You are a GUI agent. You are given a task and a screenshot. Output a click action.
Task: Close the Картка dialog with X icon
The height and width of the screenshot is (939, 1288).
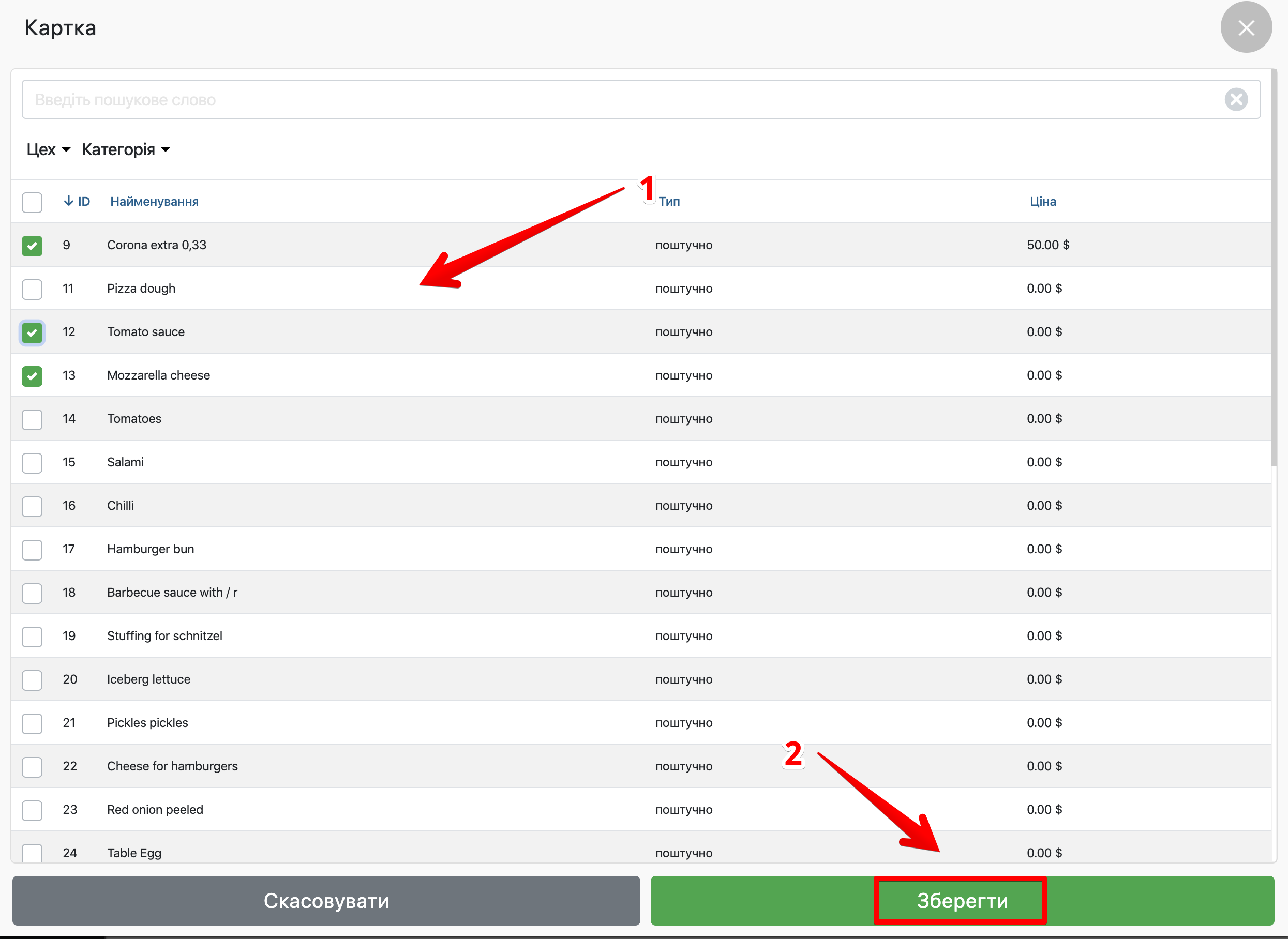tap(1246, 27)
